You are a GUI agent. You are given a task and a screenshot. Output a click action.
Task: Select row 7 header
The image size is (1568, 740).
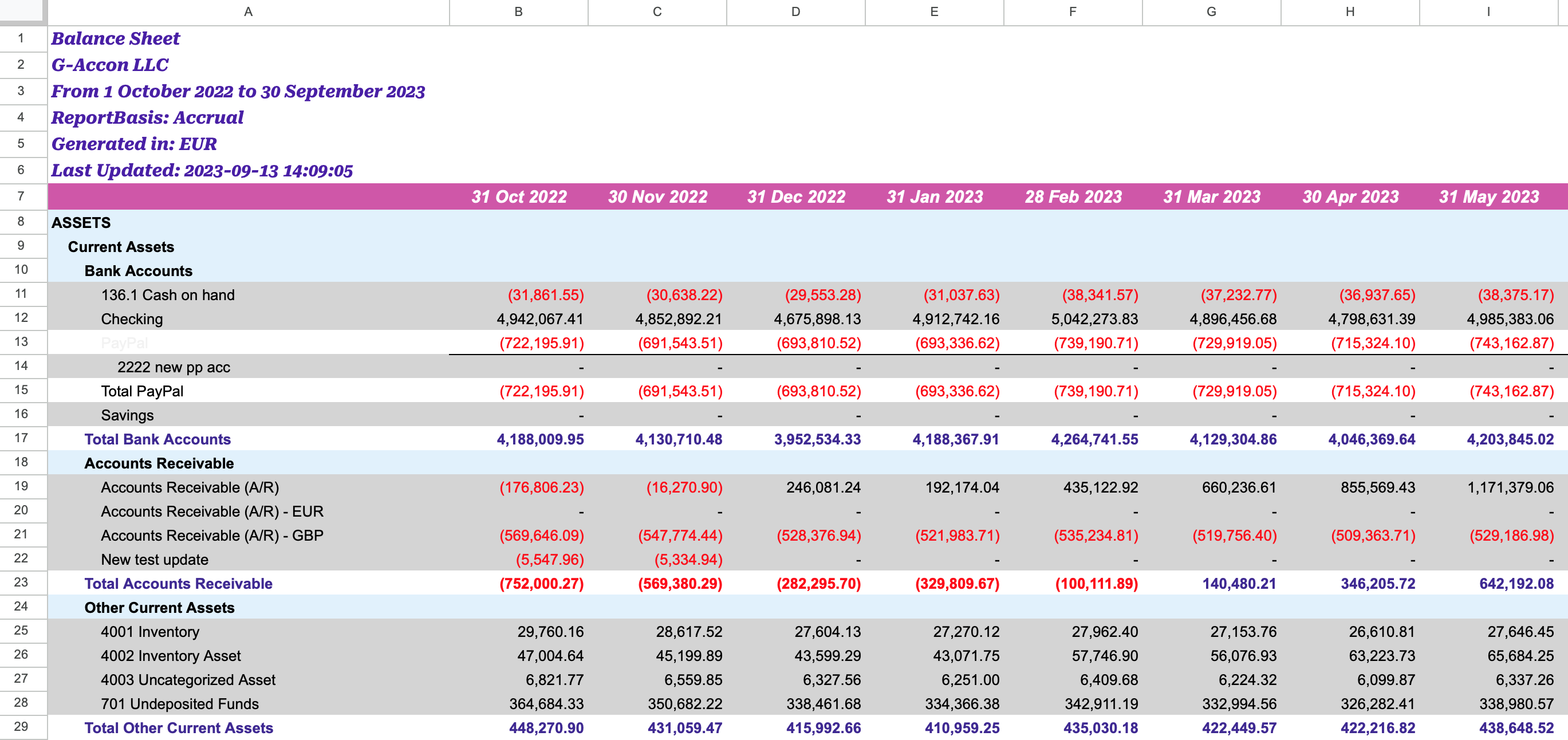(x=23, y=196)
